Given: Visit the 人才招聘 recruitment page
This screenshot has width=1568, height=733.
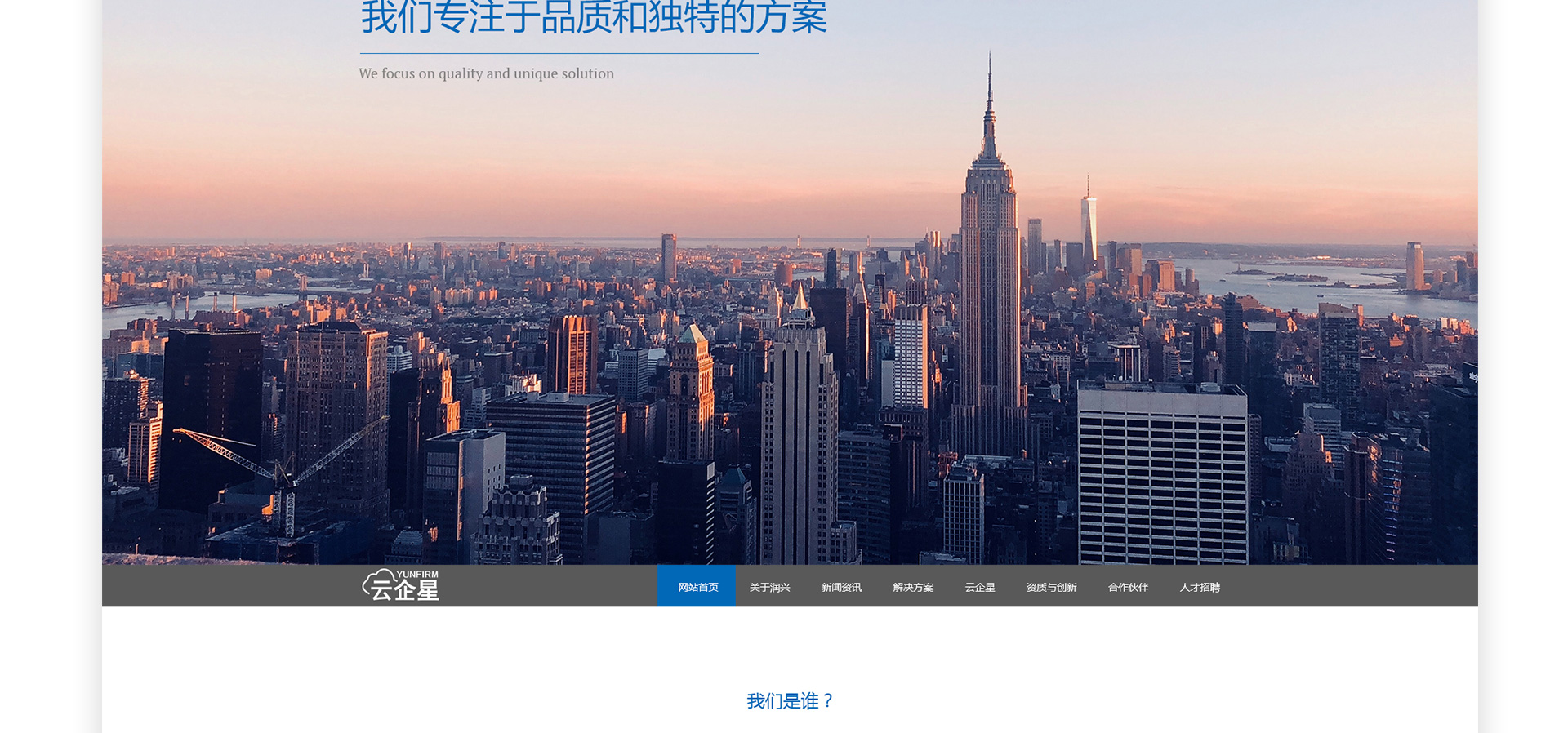Looking at the screenshot, I should pyautogui.click(x=1199, y=587).
